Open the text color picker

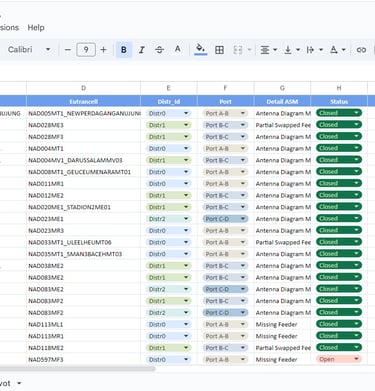point(178,49)
